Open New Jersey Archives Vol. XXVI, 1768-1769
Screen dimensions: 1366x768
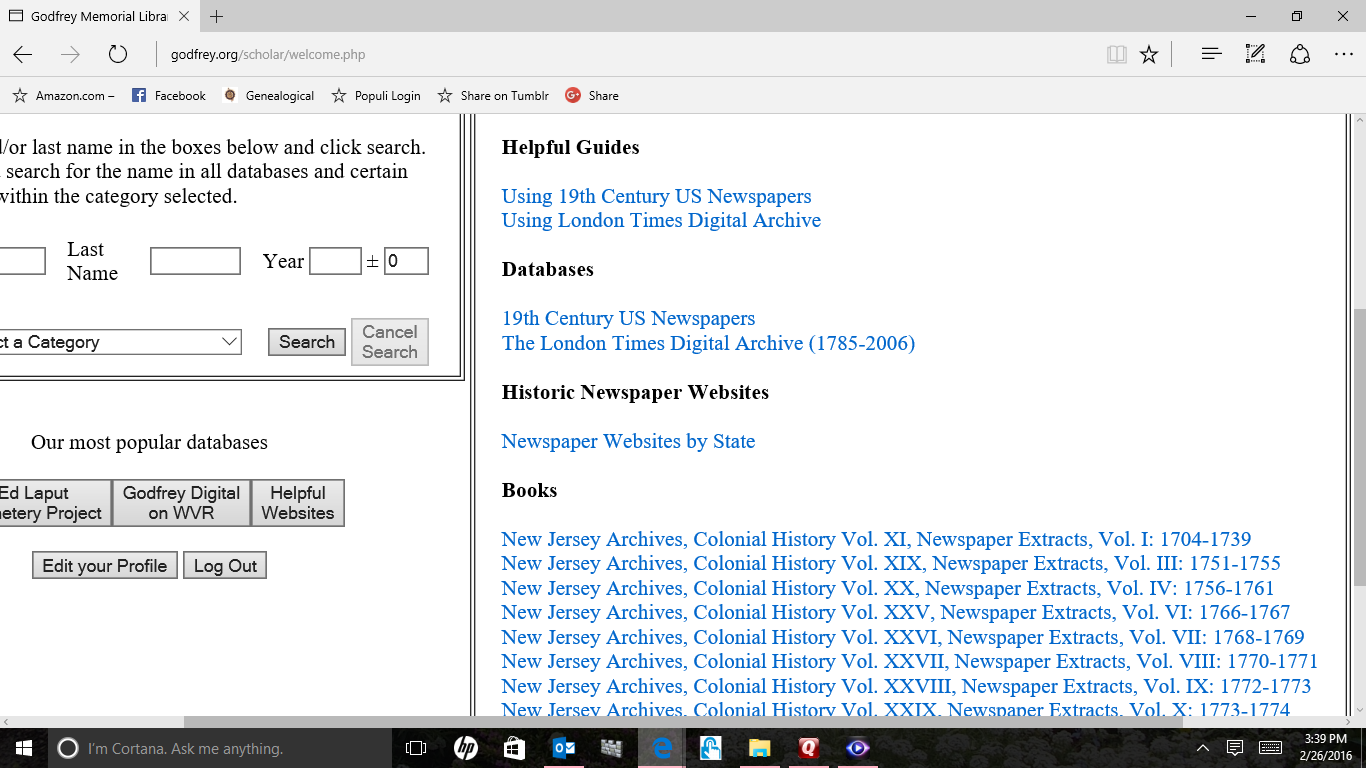click(903, 638)
